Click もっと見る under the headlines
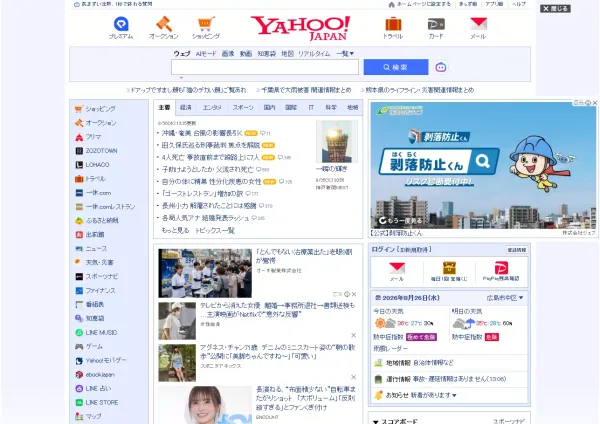The image size is (600, 424). click(x=175, y=230)
